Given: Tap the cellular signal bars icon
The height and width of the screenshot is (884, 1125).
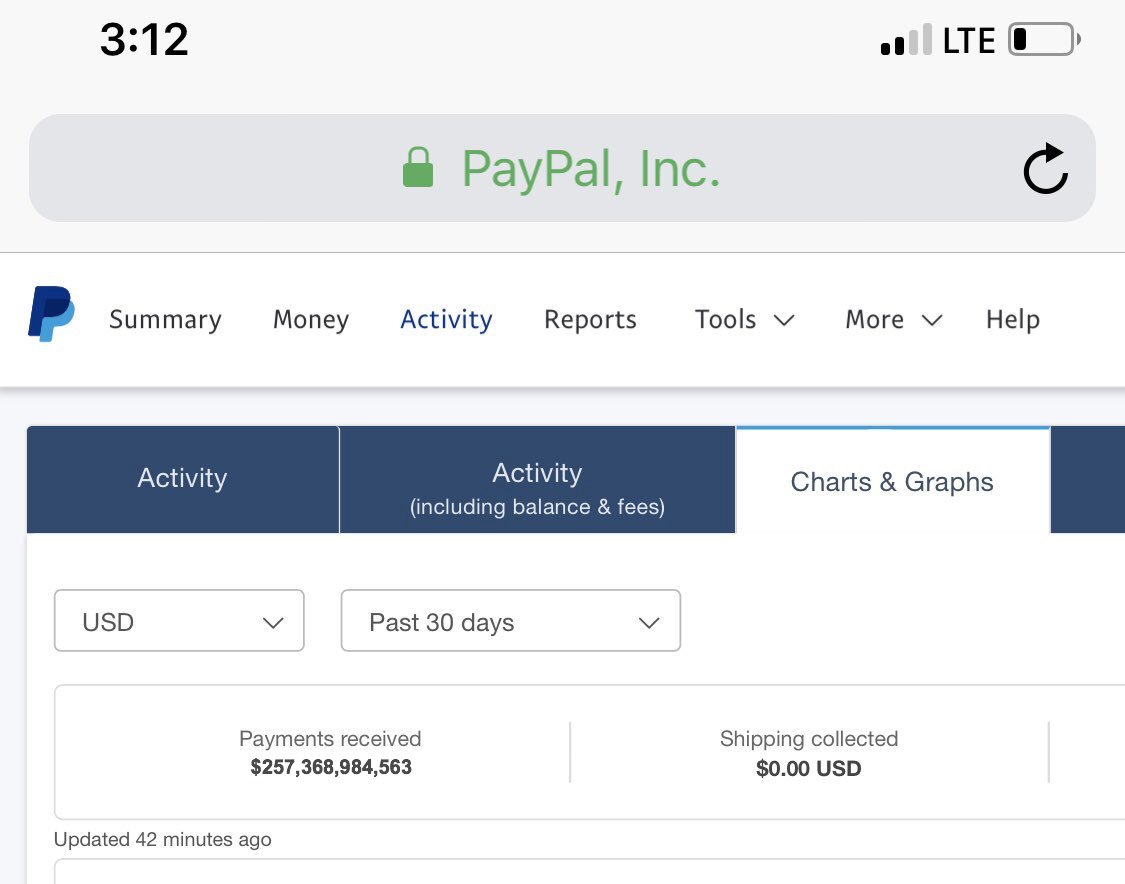Looking at the screenshot, I should tap(906, 40).
